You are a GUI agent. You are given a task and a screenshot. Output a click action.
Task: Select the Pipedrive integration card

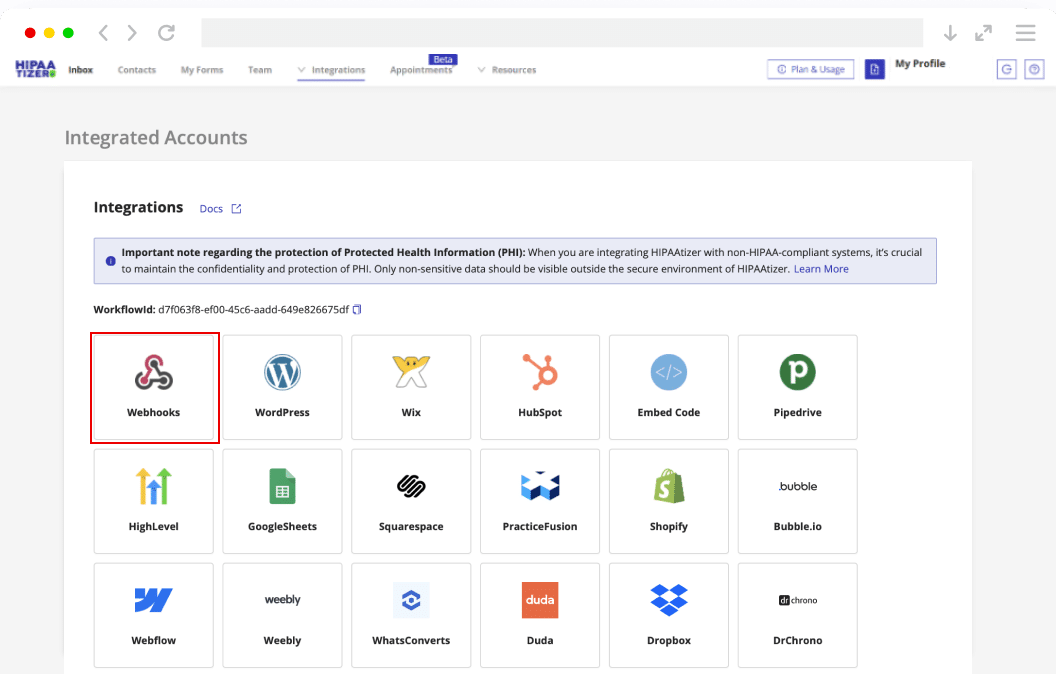point(797,387)
